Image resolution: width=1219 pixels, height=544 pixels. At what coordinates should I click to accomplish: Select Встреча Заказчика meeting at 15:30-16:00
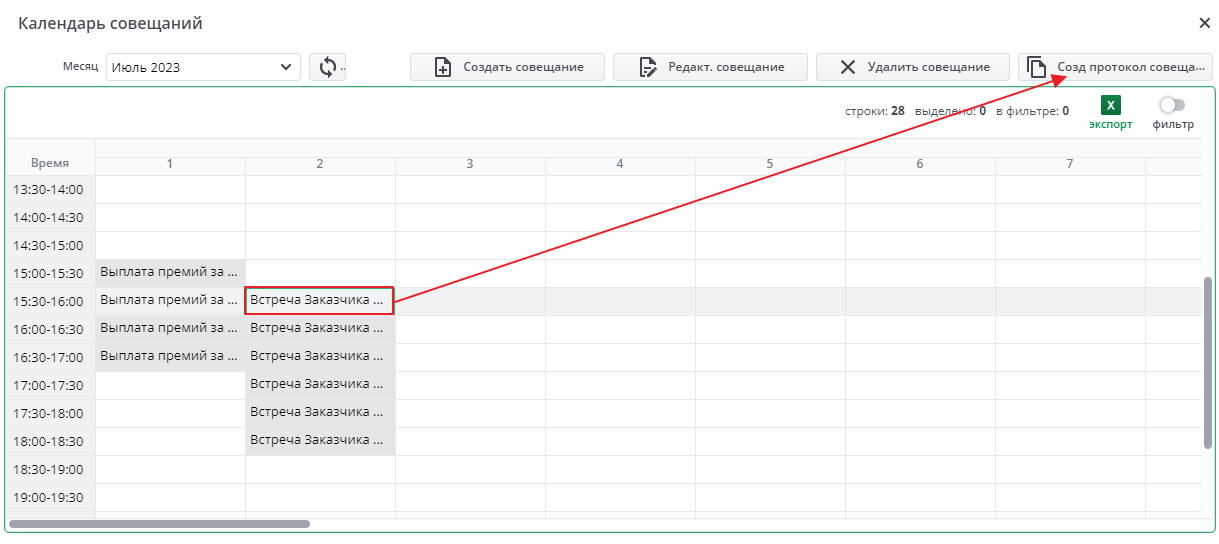[320, 301]
